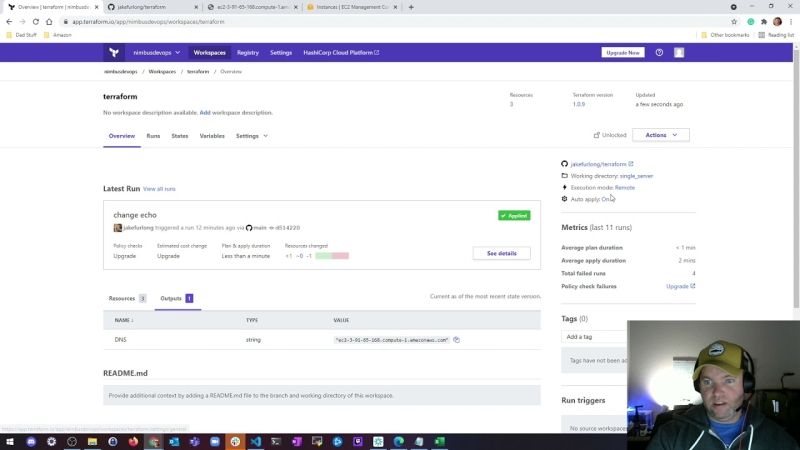Click the single_server working directory link
Viewport: 800px width, 450px height.
(x=636, y=176)
